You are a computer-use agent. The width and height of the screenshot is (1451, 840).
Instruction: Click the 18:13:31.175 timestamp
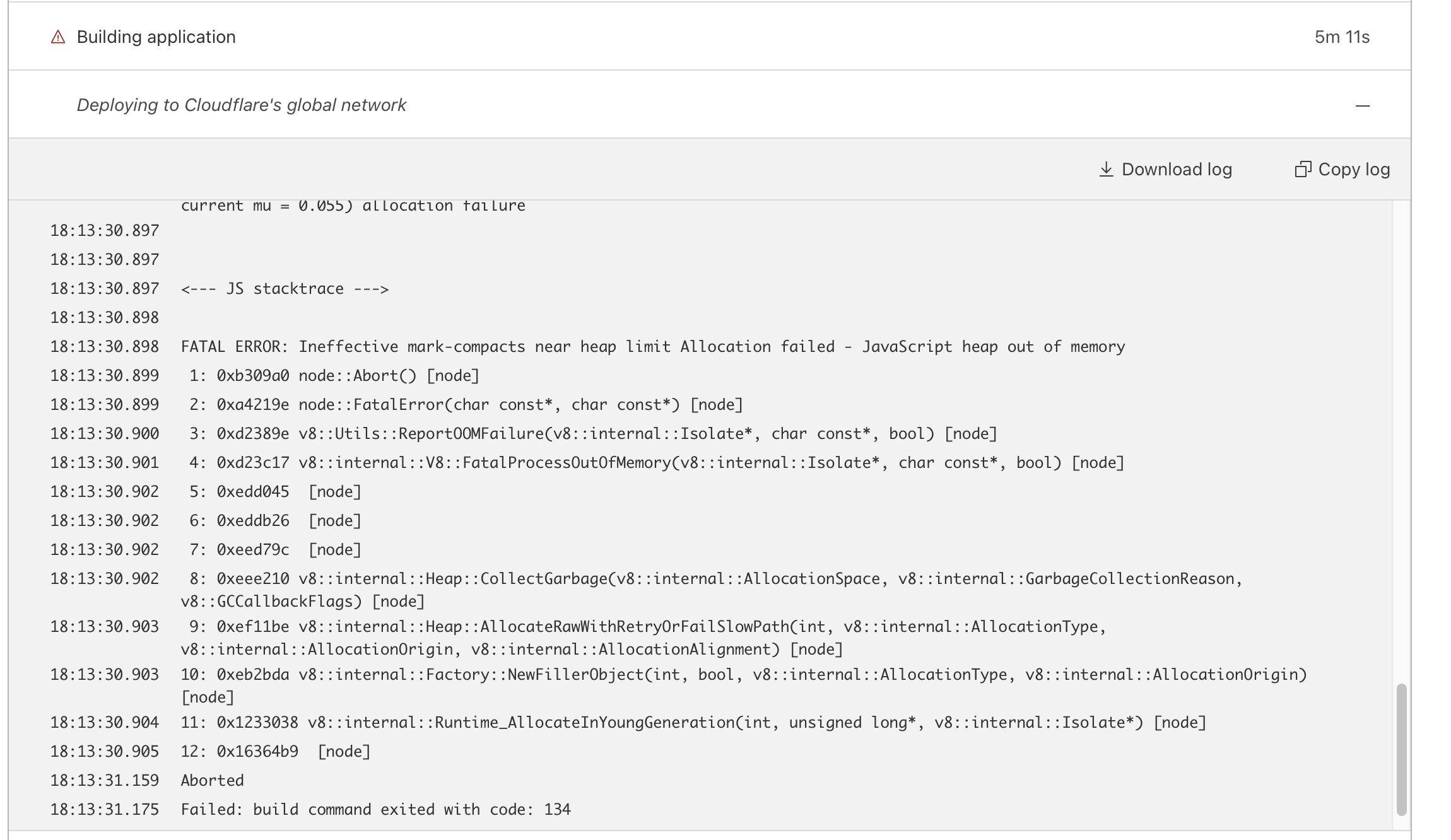point(105,809)
